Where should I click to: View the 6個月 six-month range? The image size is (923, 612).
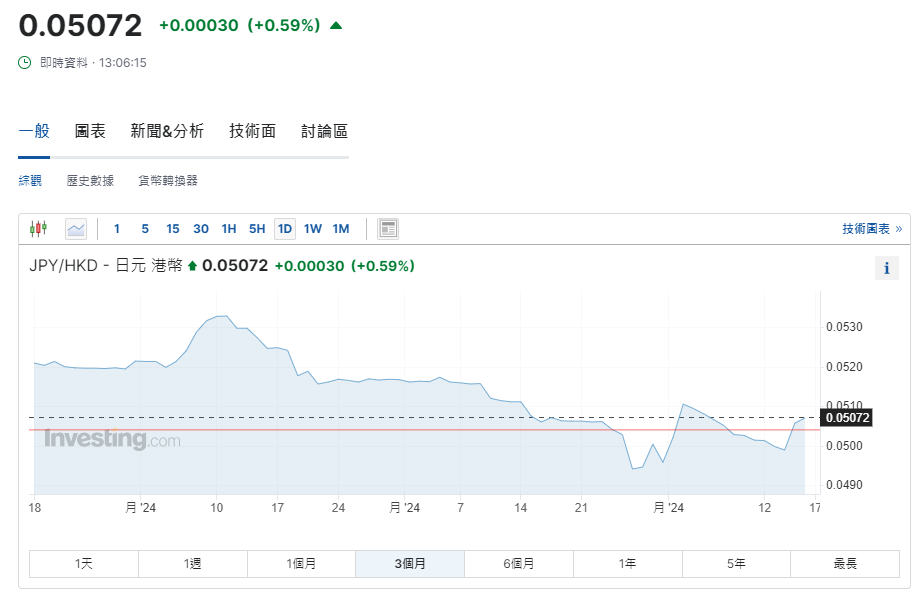coord(519,563)
